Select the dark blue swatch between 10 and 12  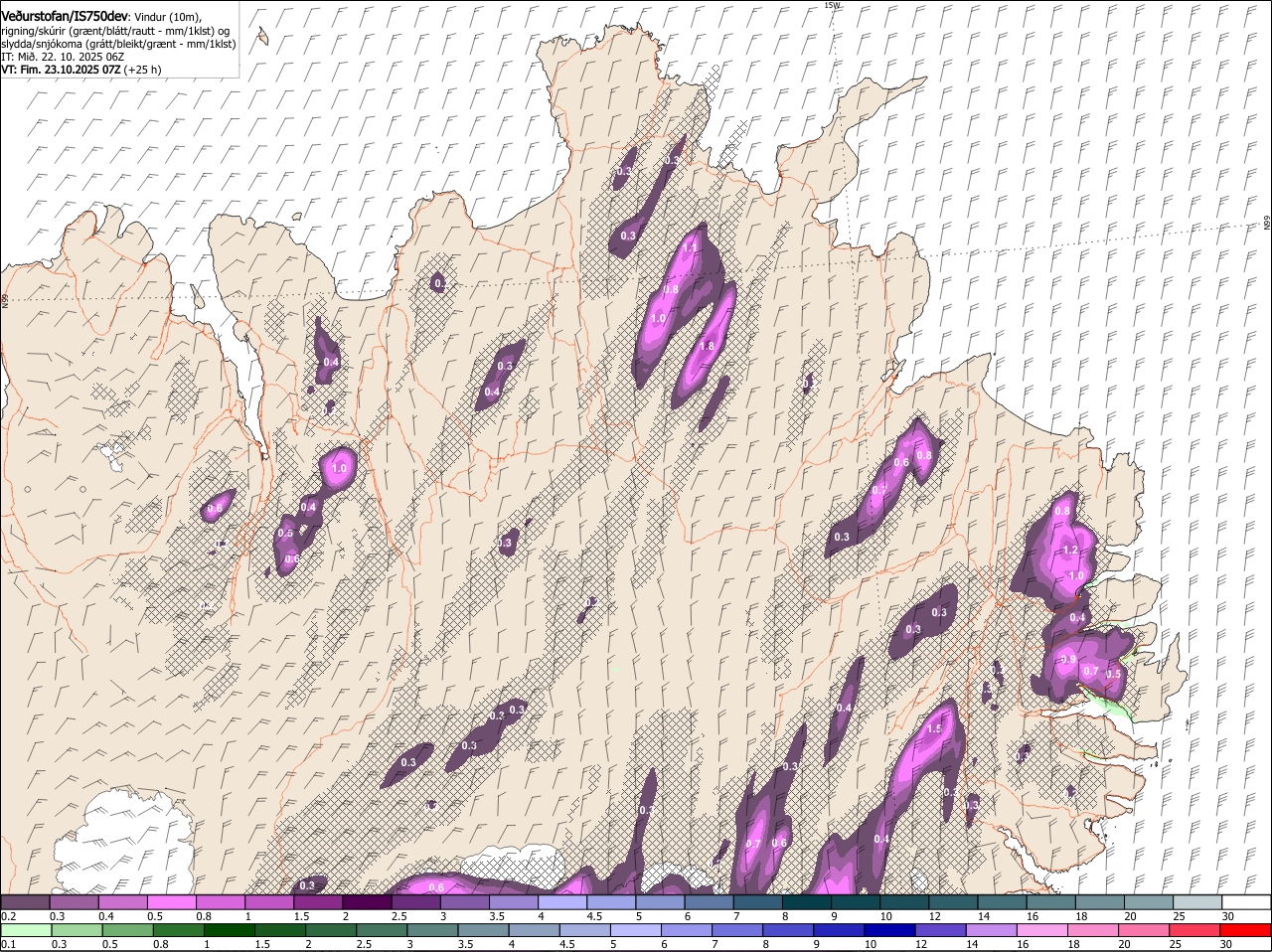click(x=889, y=930)
